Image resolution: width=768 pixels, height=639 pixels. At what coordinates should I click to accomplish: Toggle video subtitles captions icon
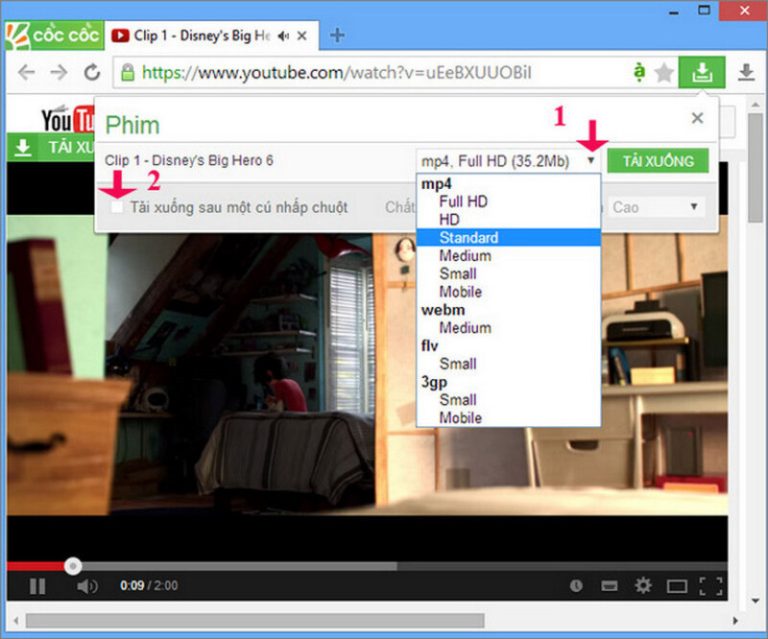click(609, 586)
